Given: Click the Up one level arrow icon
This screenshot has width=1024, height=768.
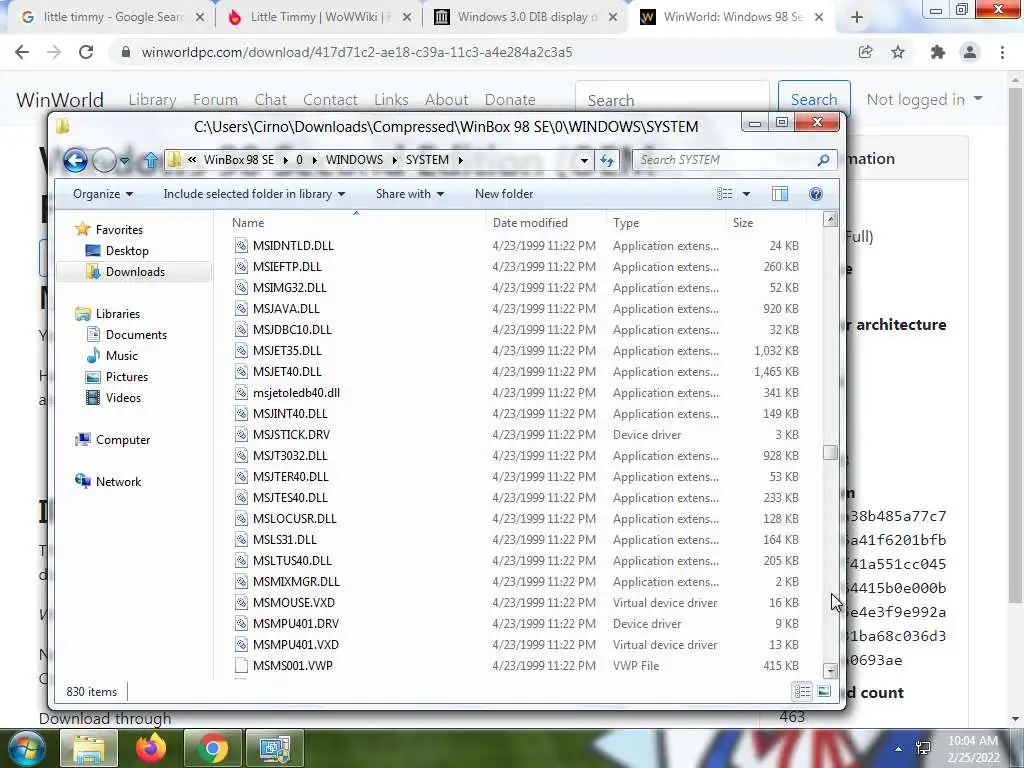Looking at the screenshot, I should [x=151, y=160].
